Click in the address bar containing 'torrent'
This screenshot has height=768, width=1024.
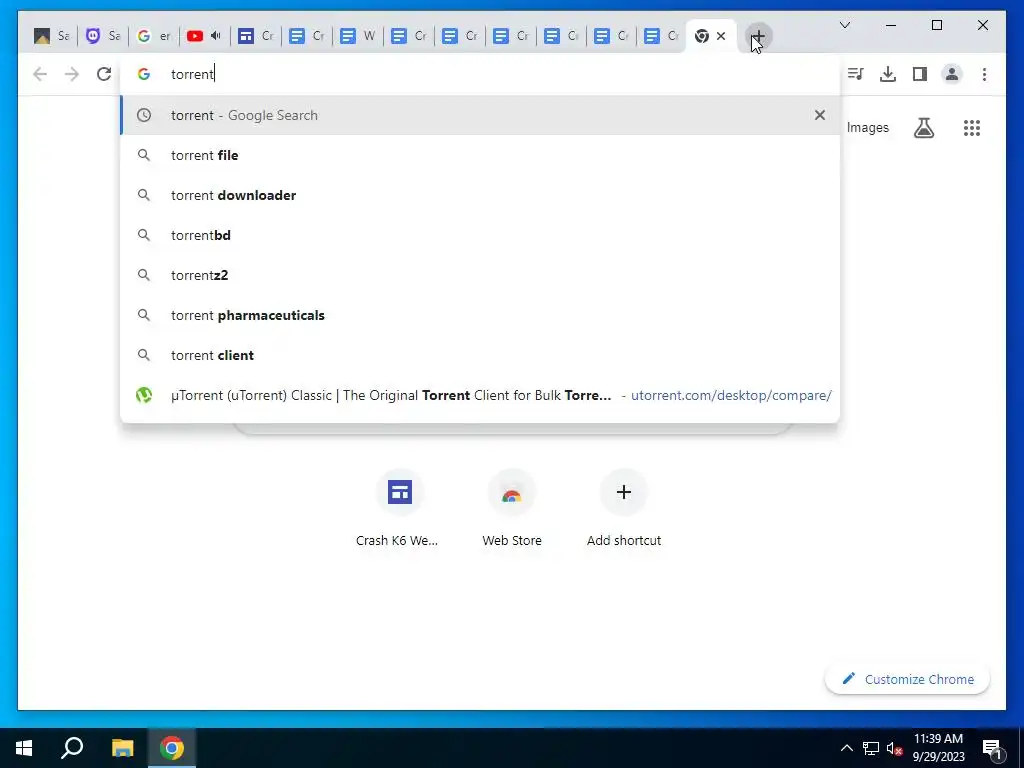point(480,74)
